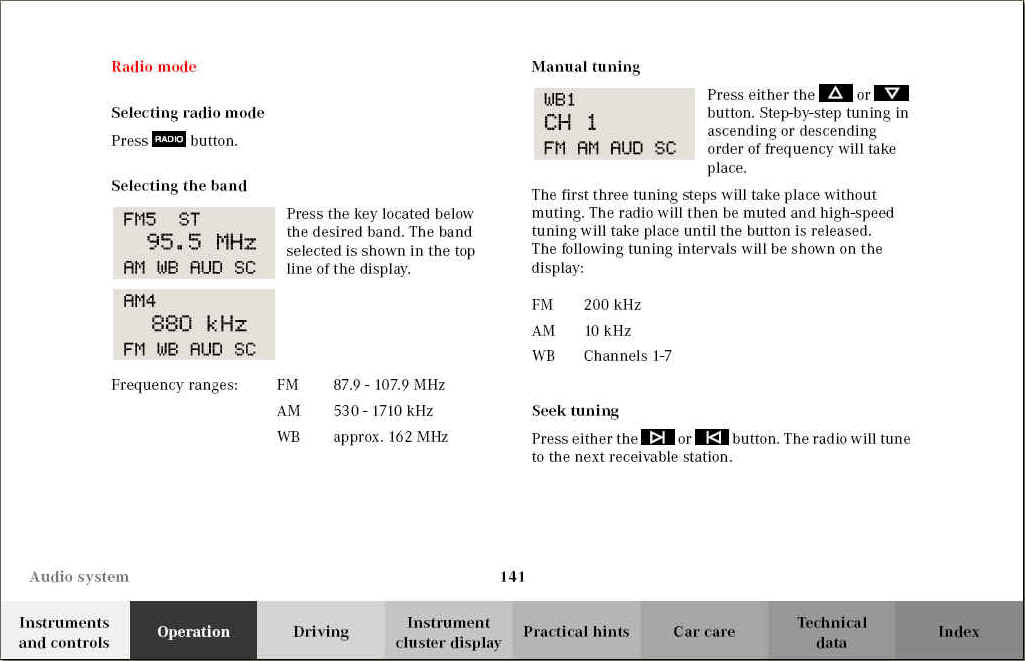Click the seek backward icon
This screenshot has width=1025, height=661.
pos(712,438)
